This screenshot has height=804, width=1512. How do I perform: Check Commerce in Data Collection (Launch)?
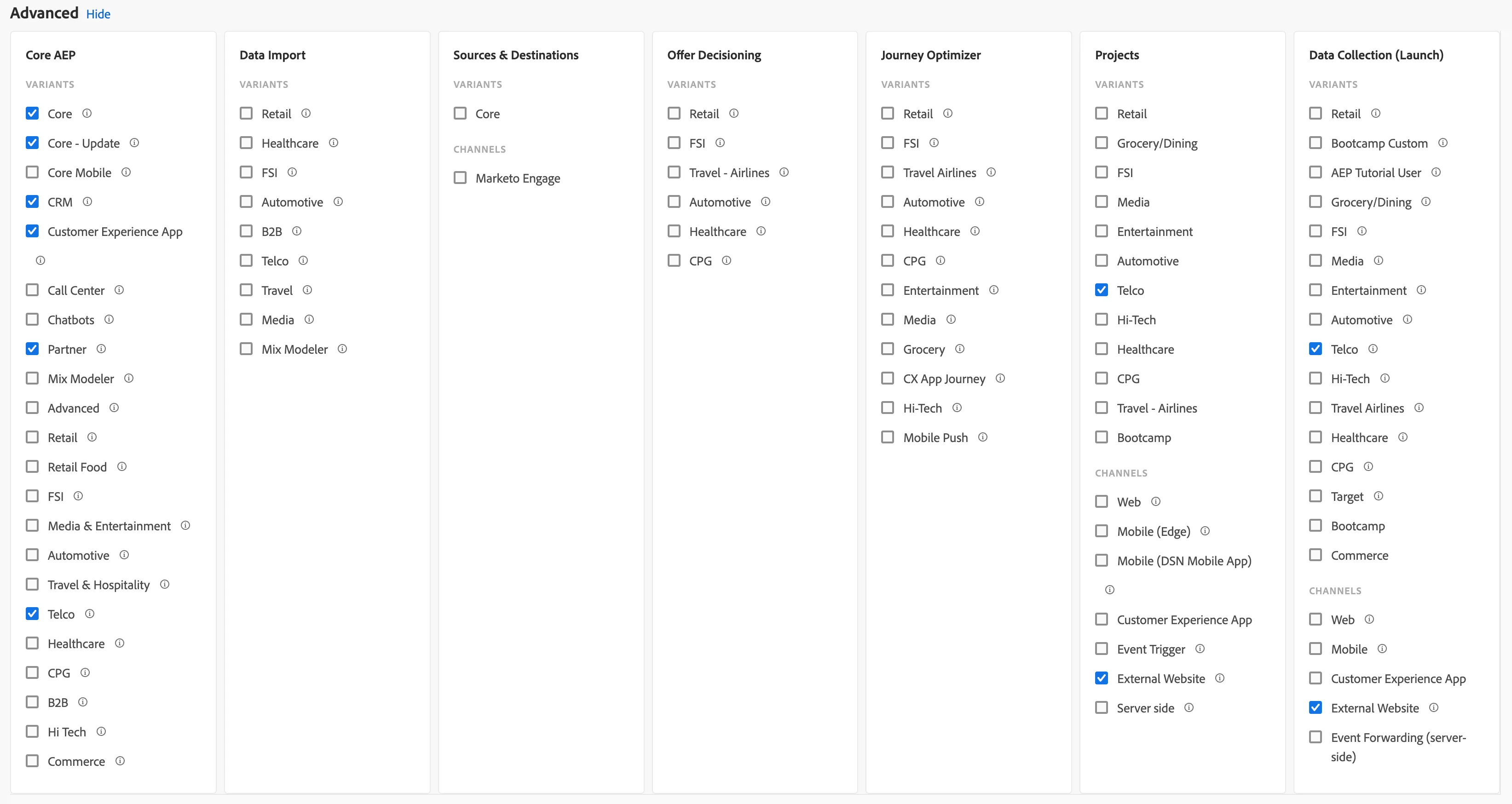point(1316,555)
